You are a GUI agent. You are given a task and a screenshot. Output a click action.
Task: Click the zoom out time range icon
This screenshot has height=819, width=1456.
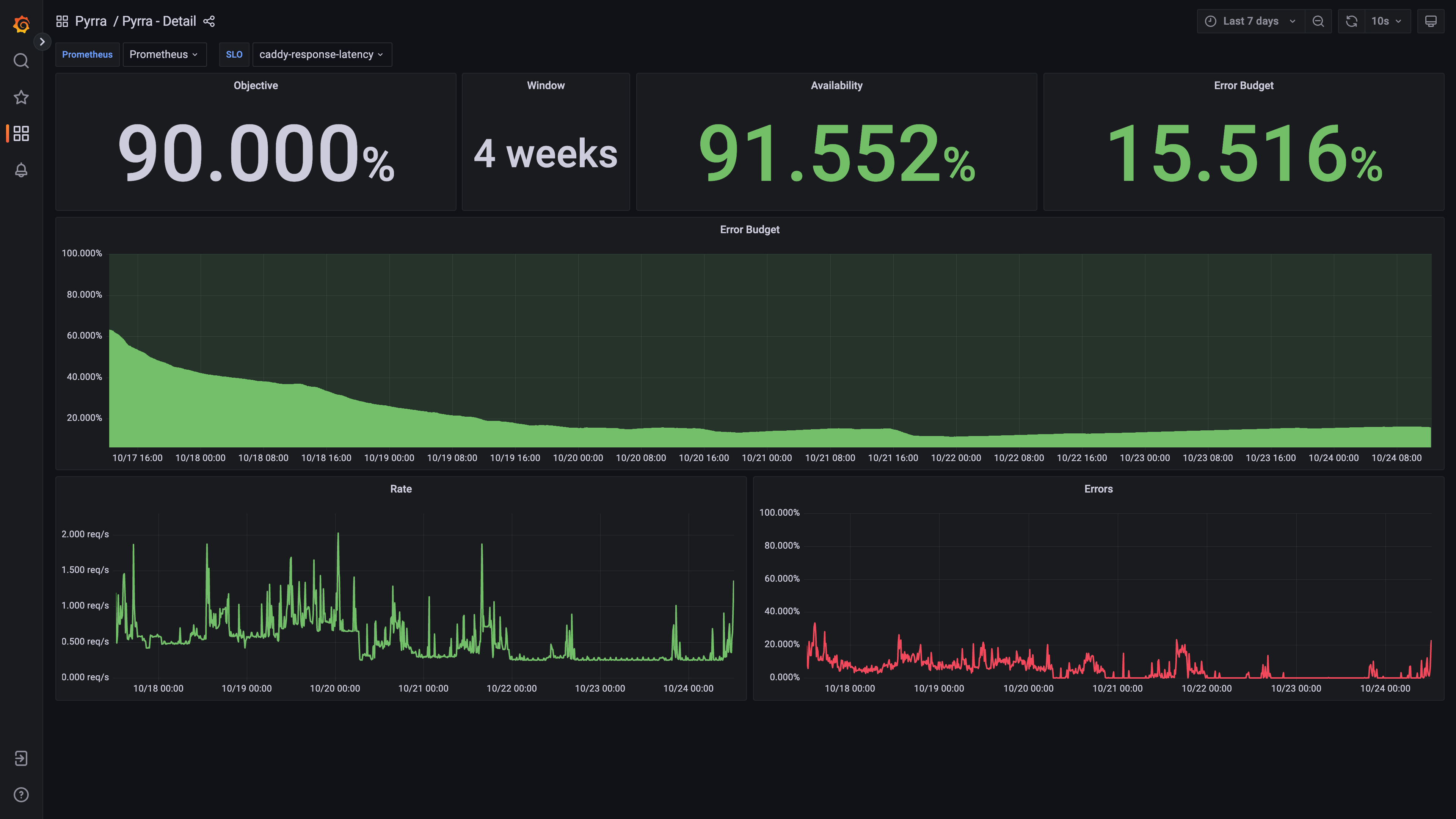coord(1318,22)
